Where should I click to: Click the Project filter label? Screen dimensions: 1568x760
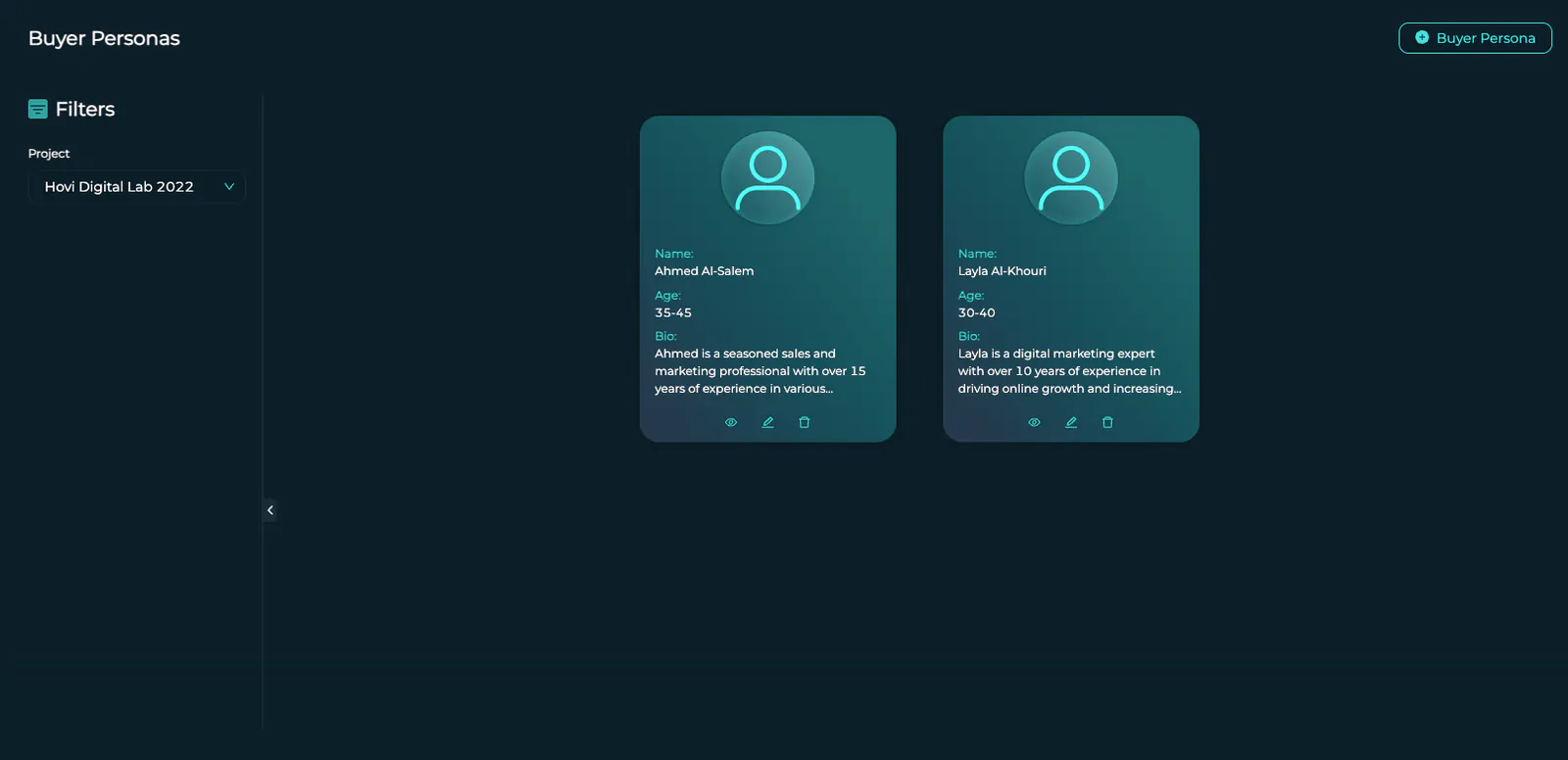[49, 154]
